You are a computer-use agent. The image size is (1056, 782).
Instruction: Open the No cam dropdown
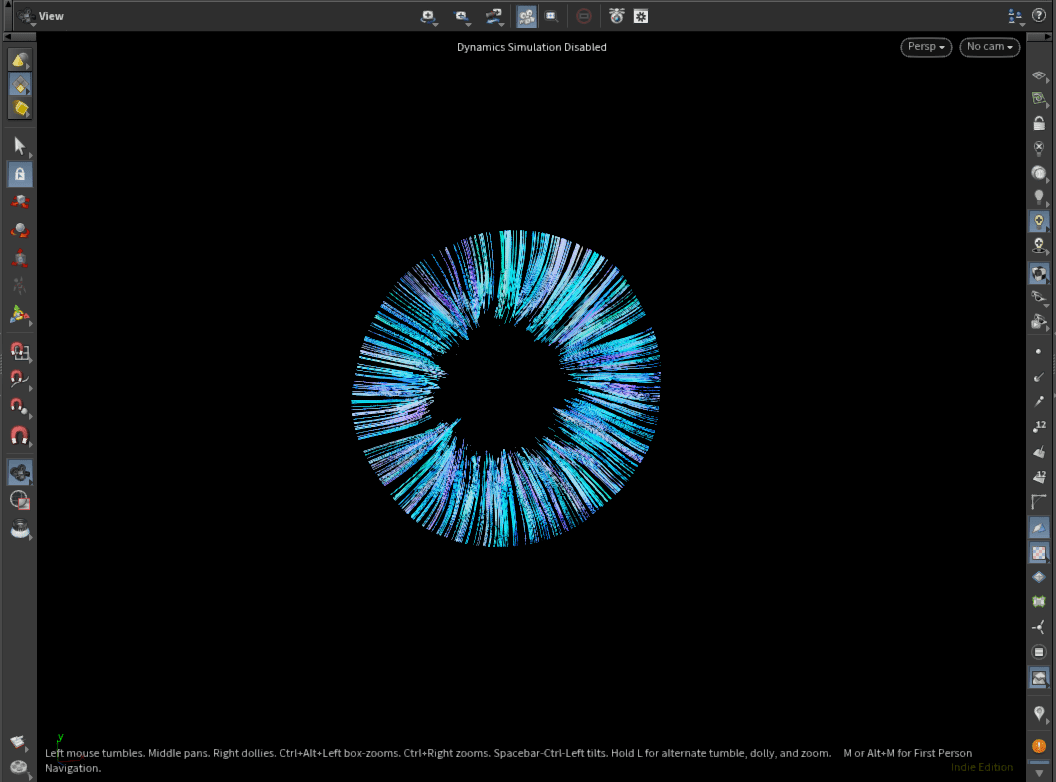[x=989, y=47]
